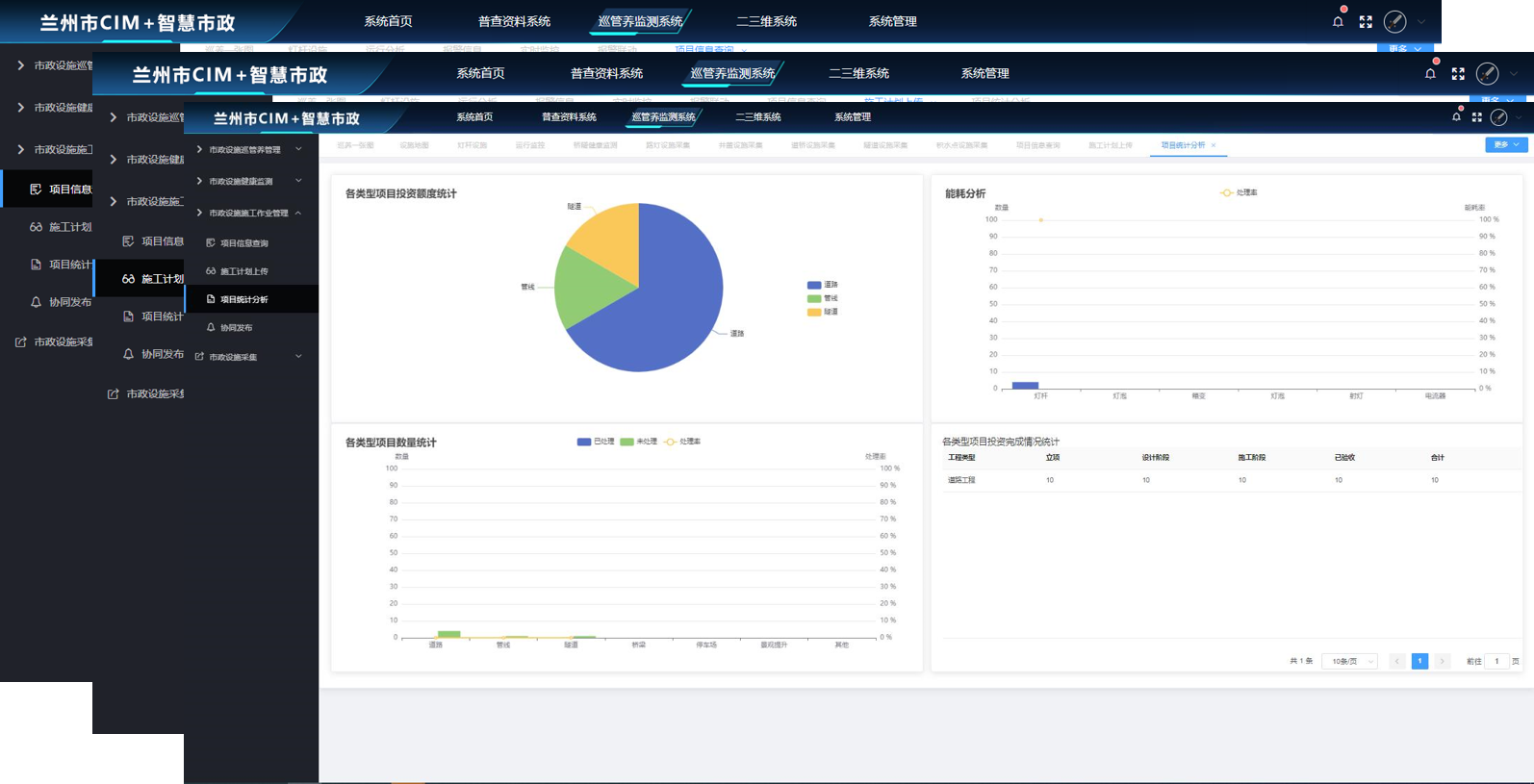Open the blue 更多 dropdown in the frontmost tab bar

(1506, 145)
